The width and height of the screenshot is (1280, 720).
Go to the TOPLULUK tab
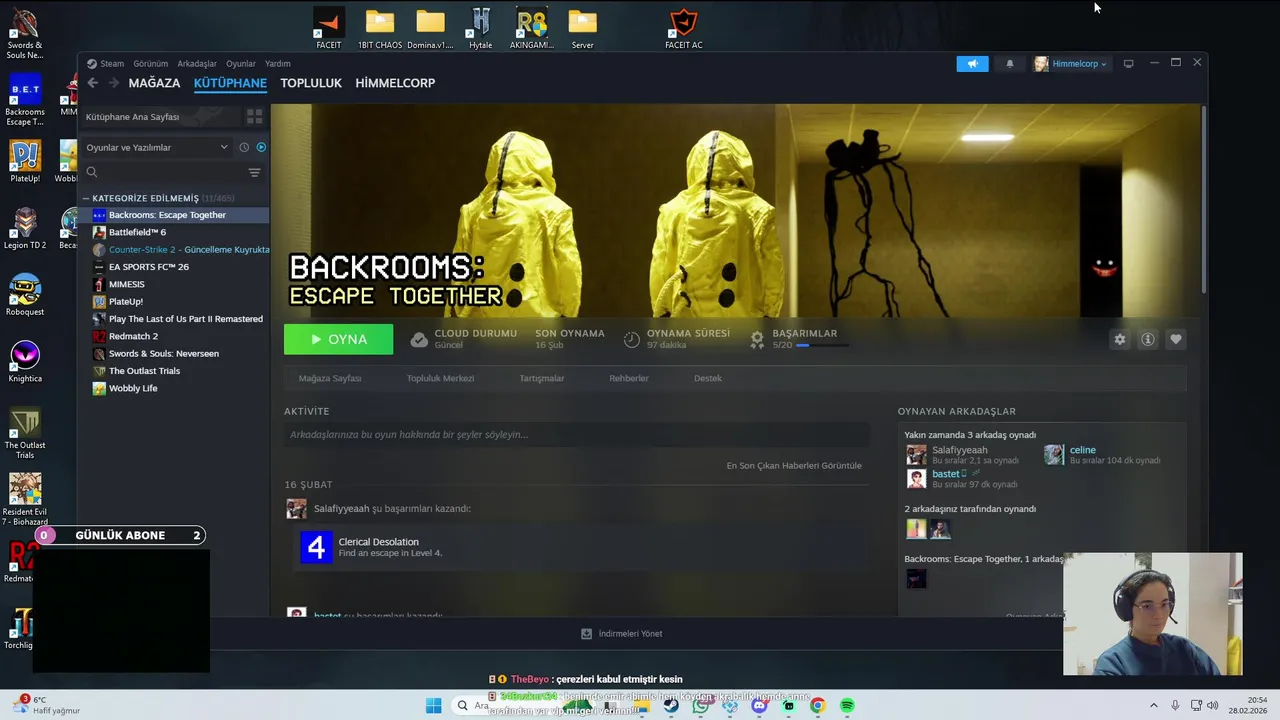click(x=311, y=83)
